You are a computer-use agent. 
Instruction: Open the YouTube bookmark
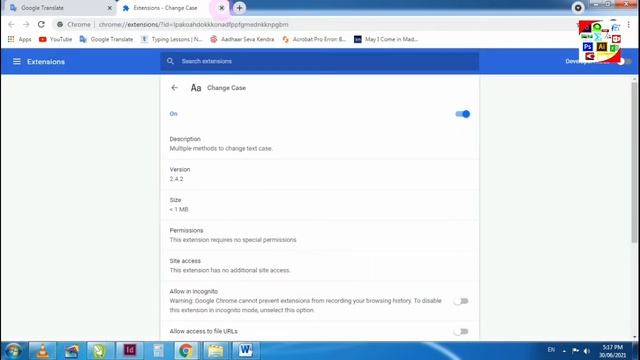click(x=56, y=39)
